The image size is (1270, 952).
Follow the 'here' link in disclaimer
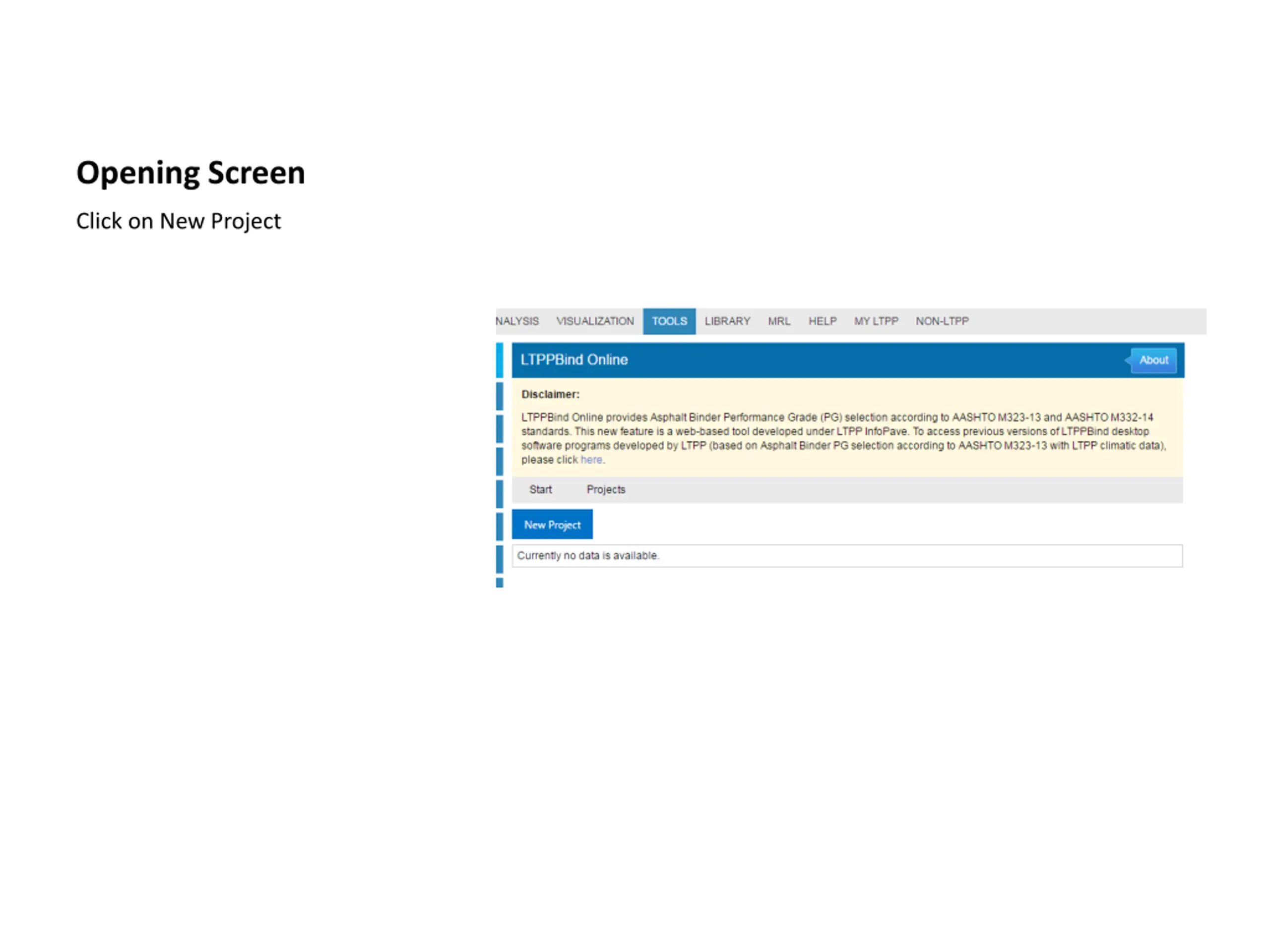point(591,460)
